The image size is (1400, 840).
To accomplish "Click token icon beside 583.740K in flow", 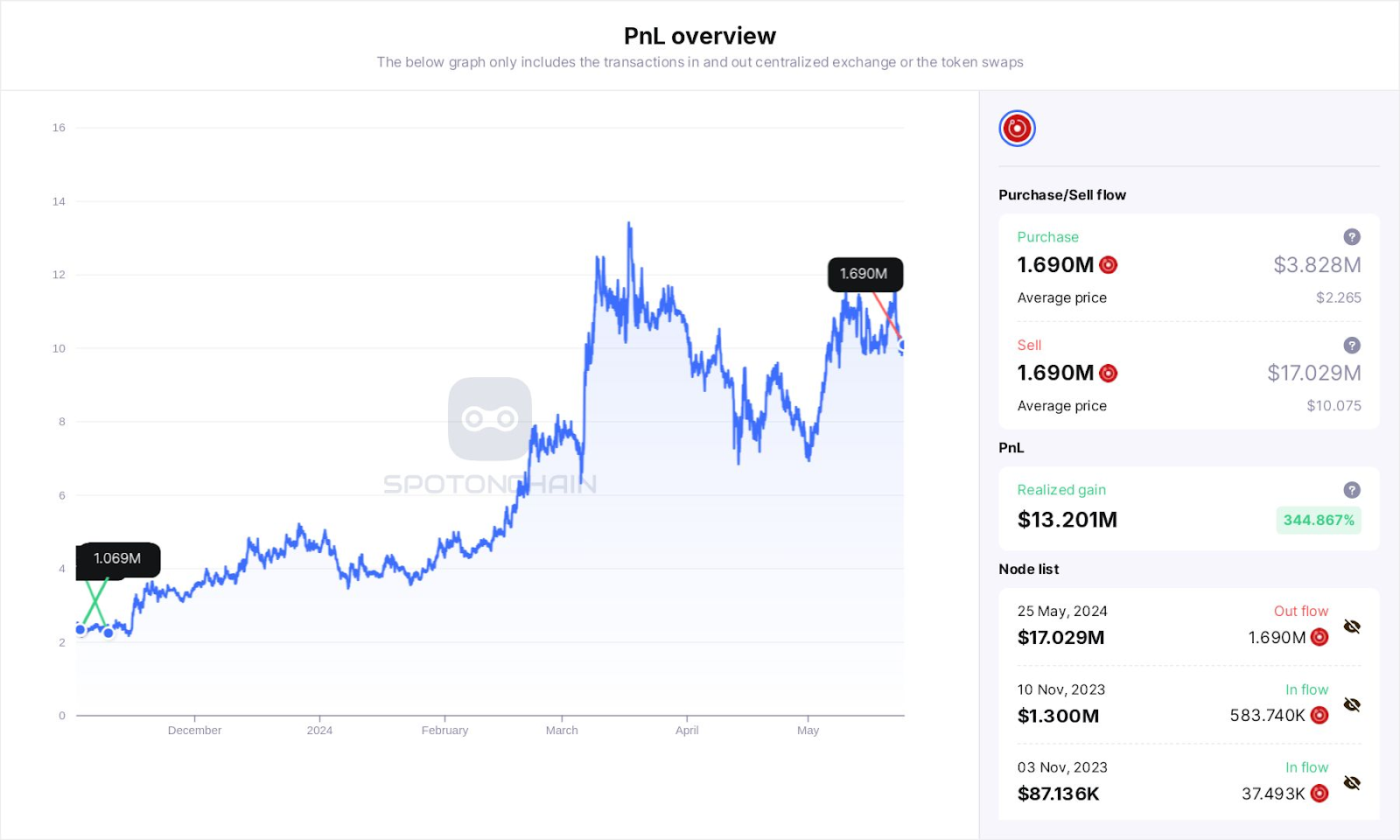I will click(x=1319, y=716).
